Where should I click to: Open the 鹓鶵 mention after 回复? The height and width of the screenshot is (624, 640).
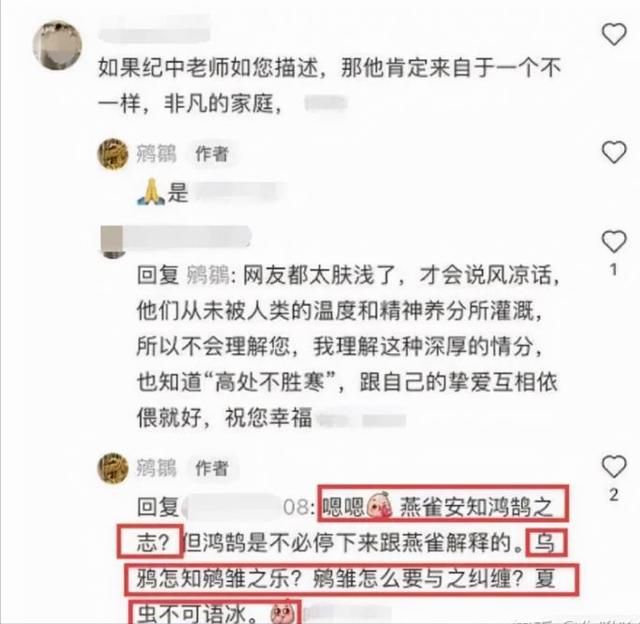(207, 275)
